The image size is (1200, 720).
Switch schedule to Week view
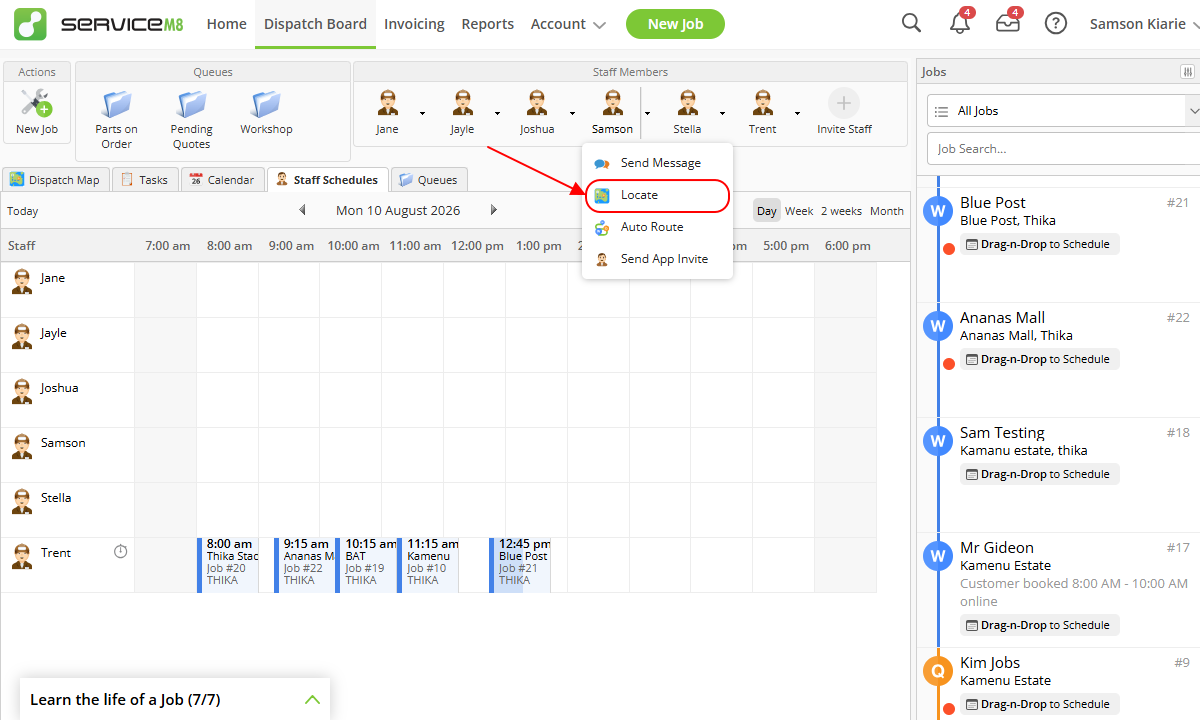point(799,211)
